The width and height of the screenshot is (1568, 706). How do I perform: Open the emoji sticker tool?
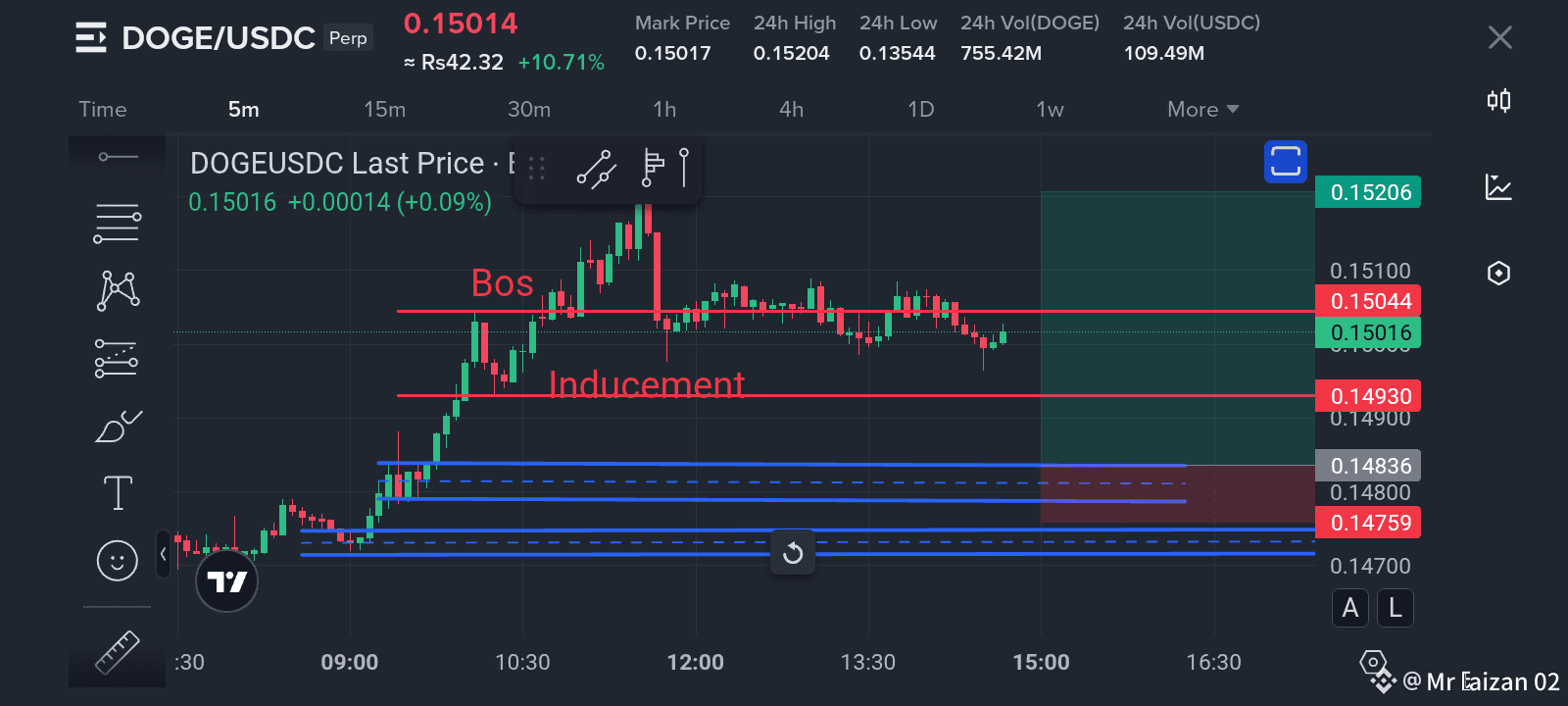(x=118, y=561)
